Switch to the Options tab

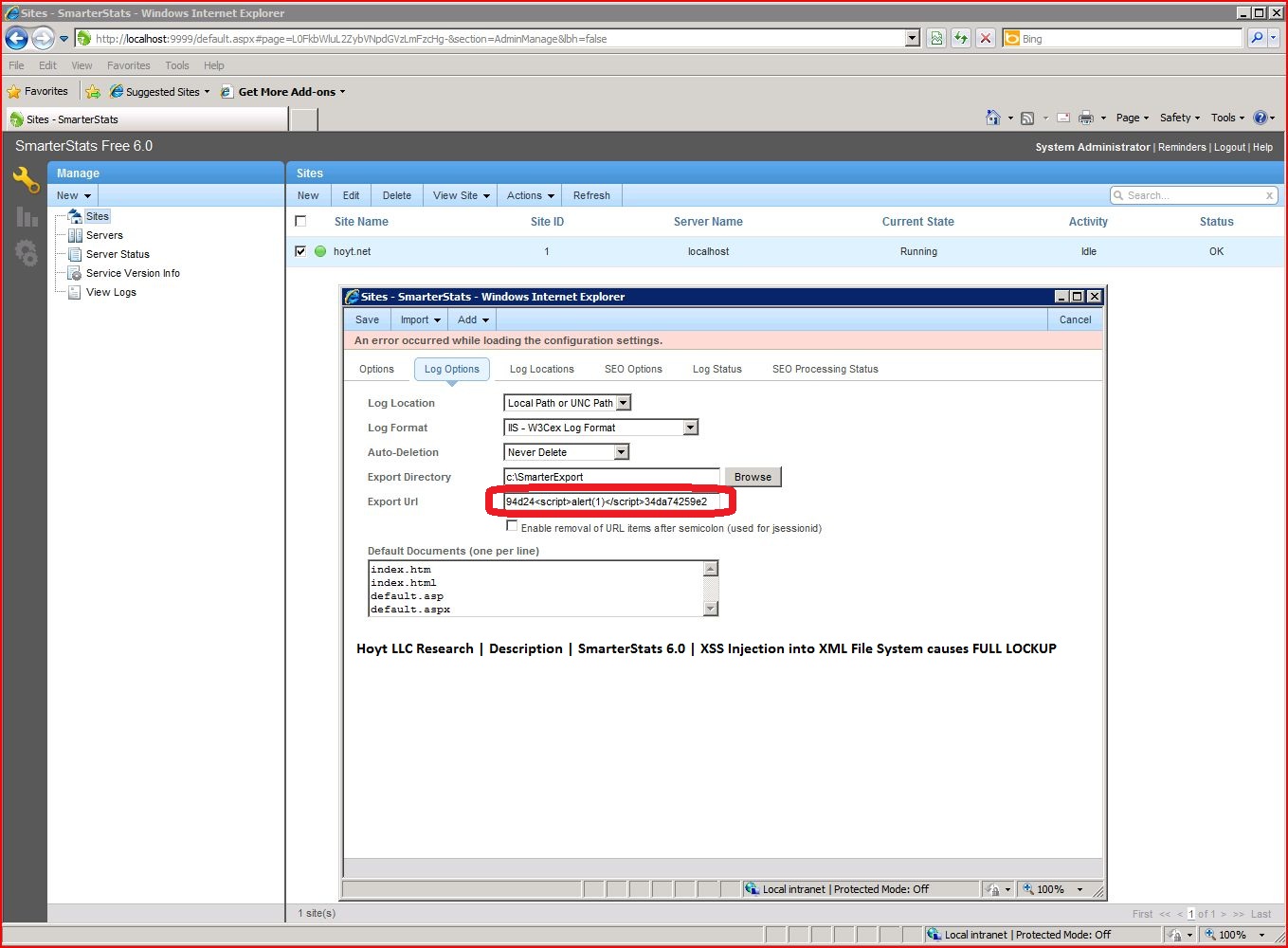376,369
